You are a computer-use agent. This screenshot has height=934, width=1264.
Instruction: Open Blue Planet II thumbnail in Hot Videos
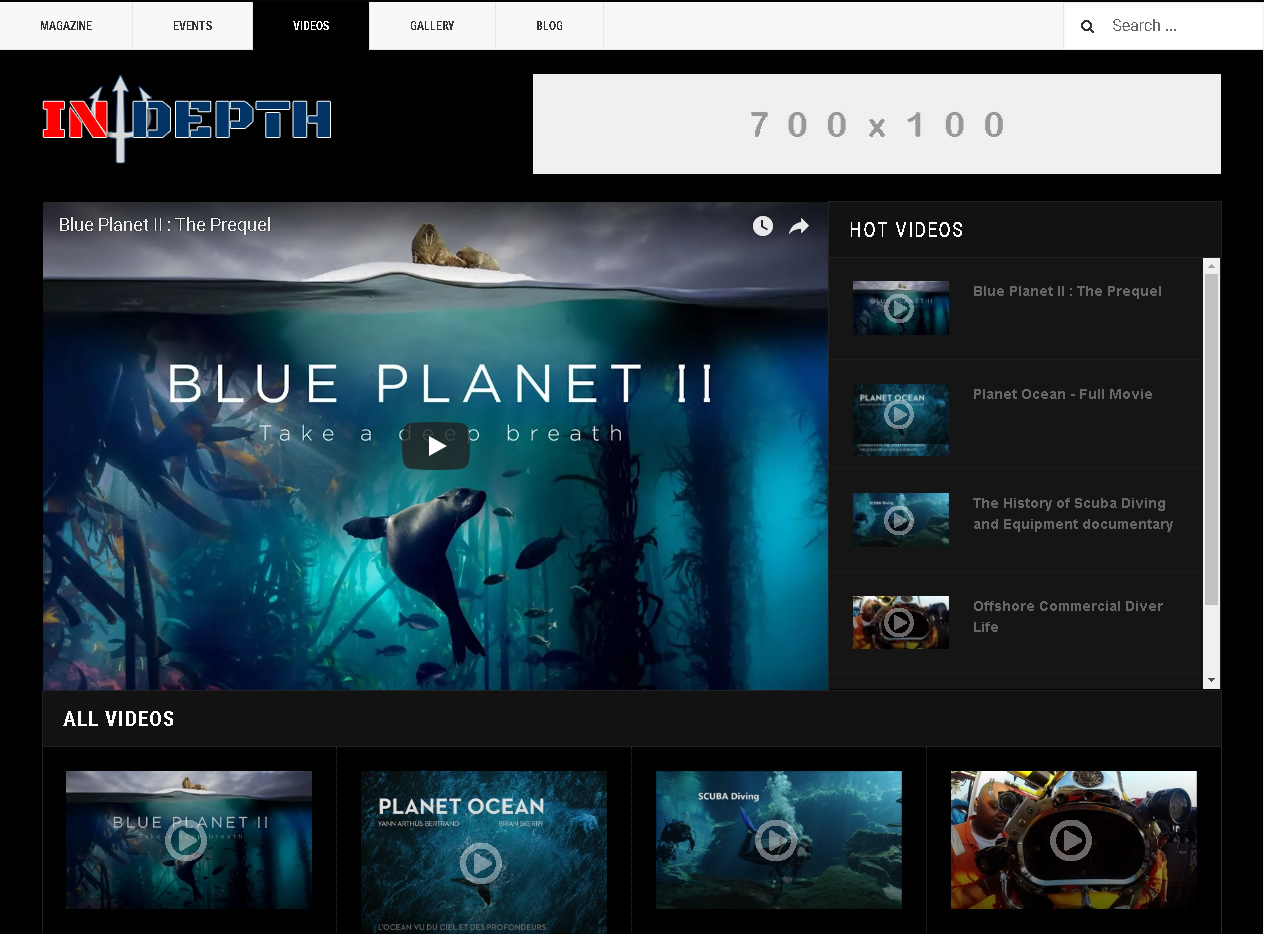900,308
